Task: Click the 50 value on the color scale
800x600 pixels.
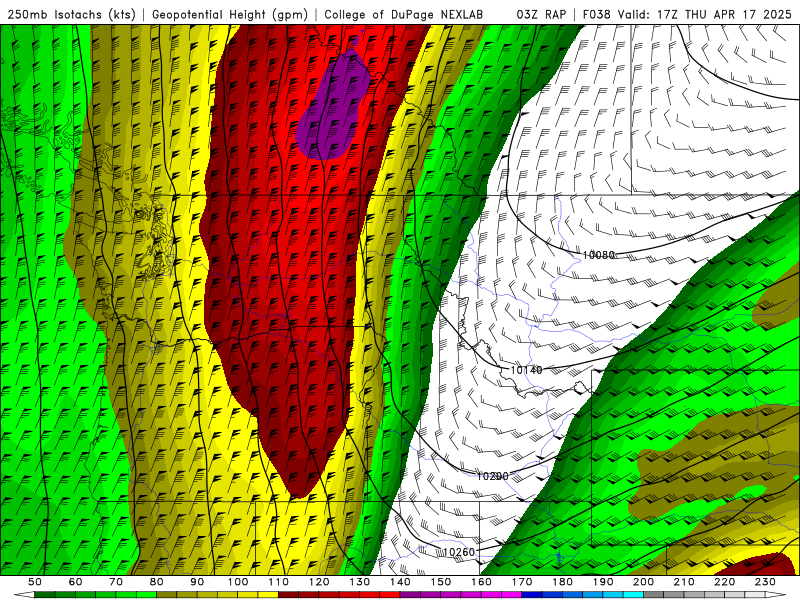Action: coord(35,582)
